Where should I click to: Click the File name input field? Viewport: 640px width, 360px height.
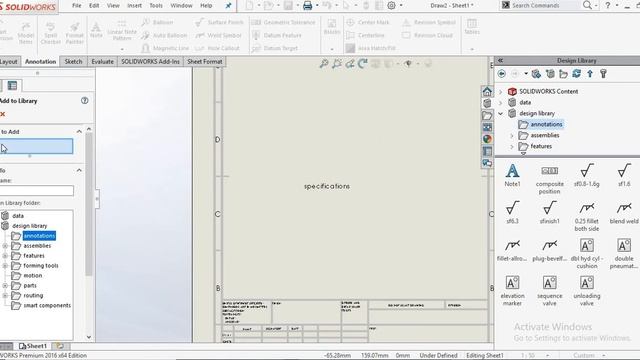pos(37,191)
